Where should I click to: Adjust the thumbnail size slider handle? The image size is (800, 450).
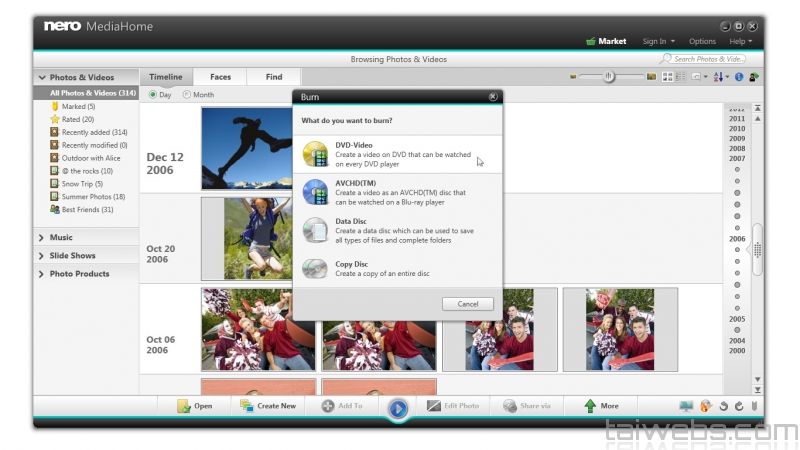[609, 77]
